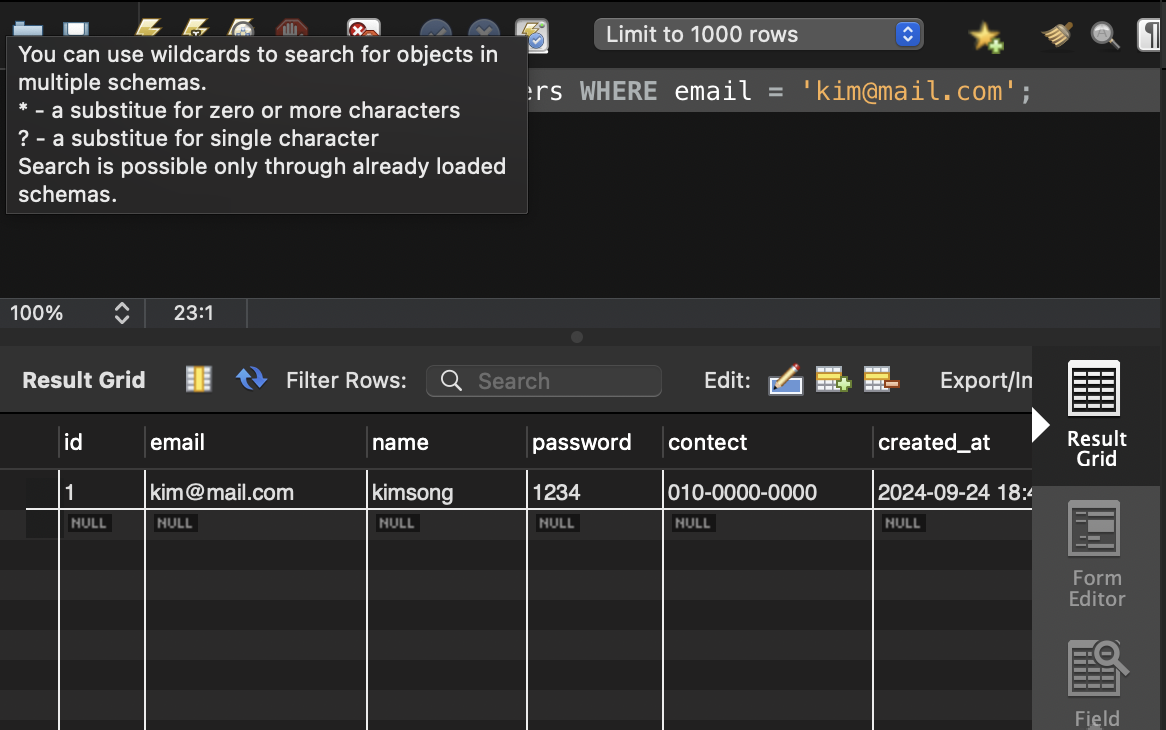Refresh the result data with the blue arrows icon
The image size is (1166, 730).
[x=251, y=378]
